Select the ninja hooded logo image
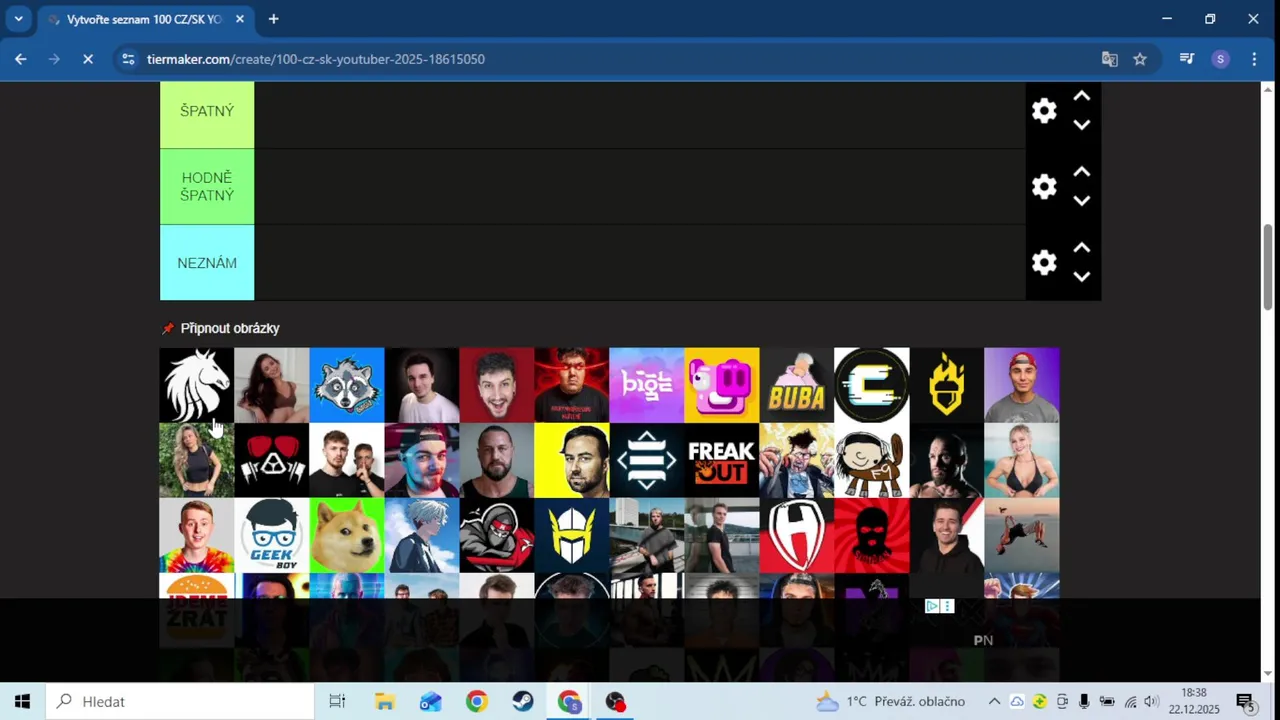The width and height of the screenshot is (1280, 720). (497, 535)
